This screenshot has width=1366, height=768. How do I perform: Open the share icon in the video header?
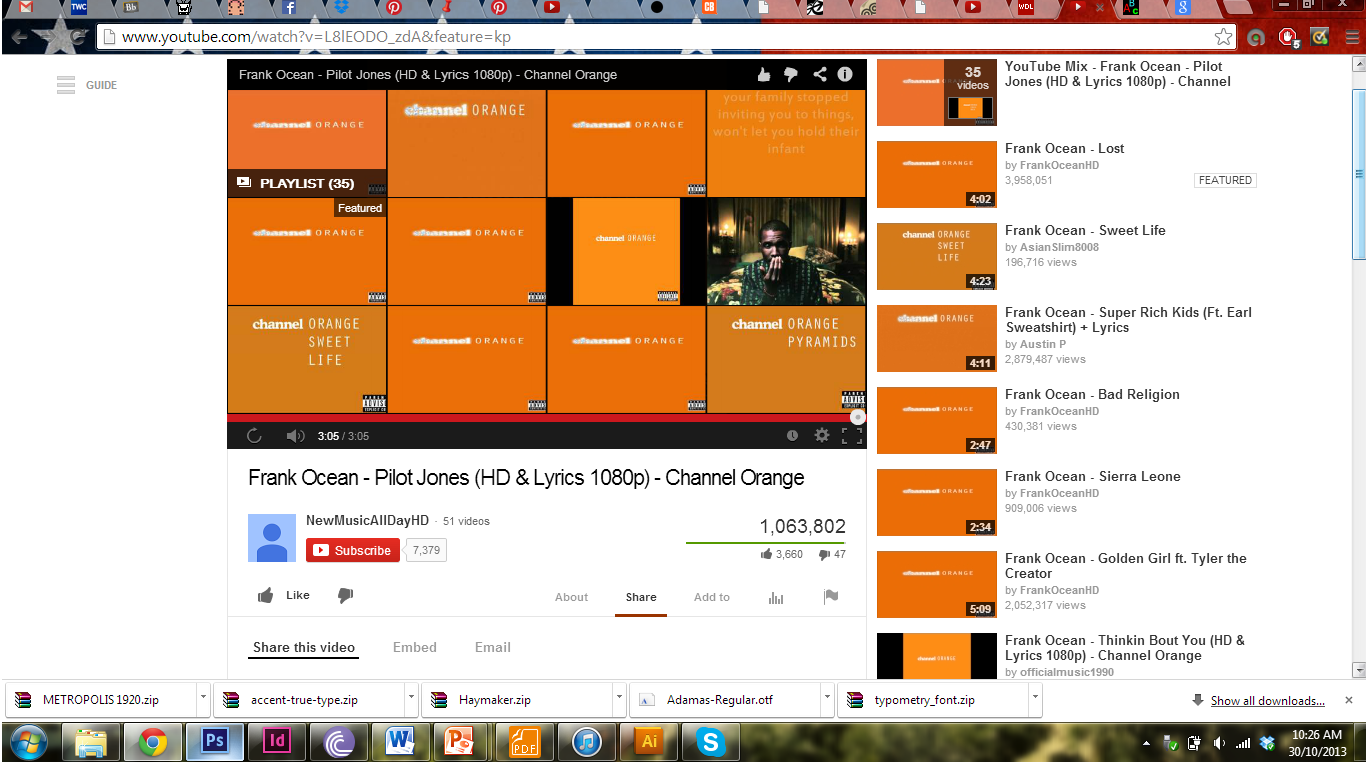click(x=819, y=74)
